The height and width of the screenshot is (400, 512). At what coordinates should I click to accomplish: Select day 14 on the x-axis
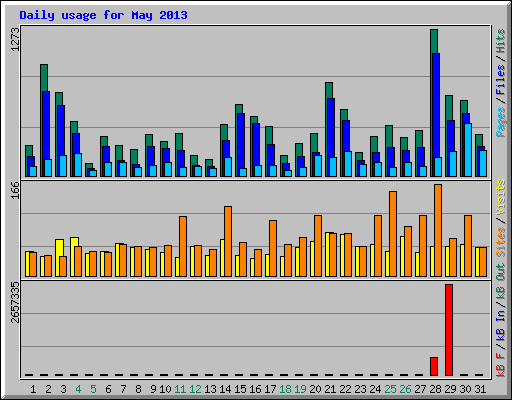(225, 389)
